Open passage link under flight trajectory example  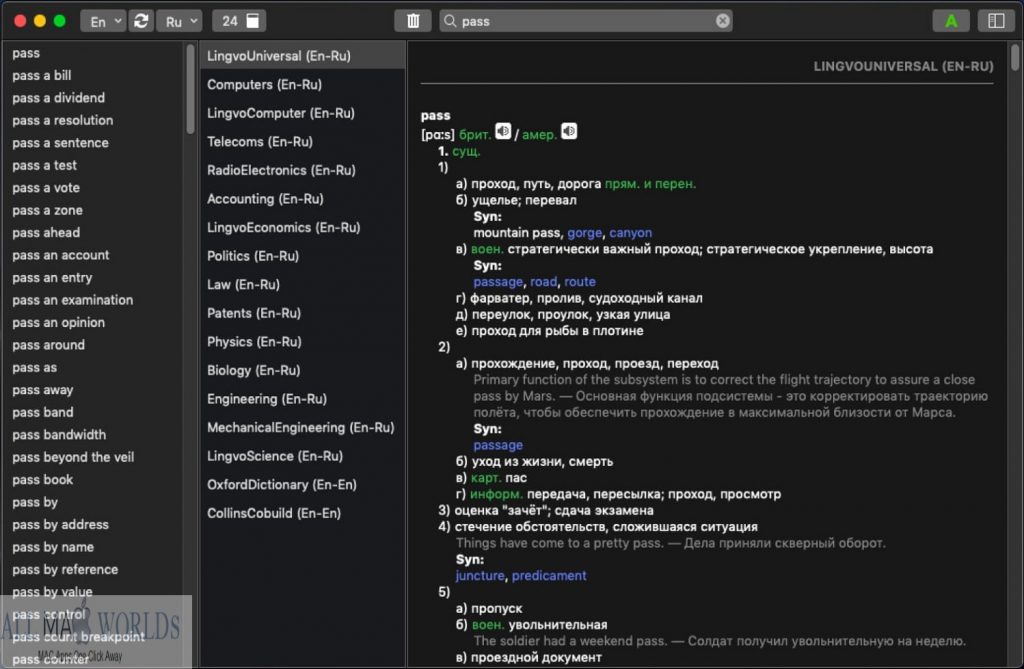pyautogui.click(x=498, y=445)
